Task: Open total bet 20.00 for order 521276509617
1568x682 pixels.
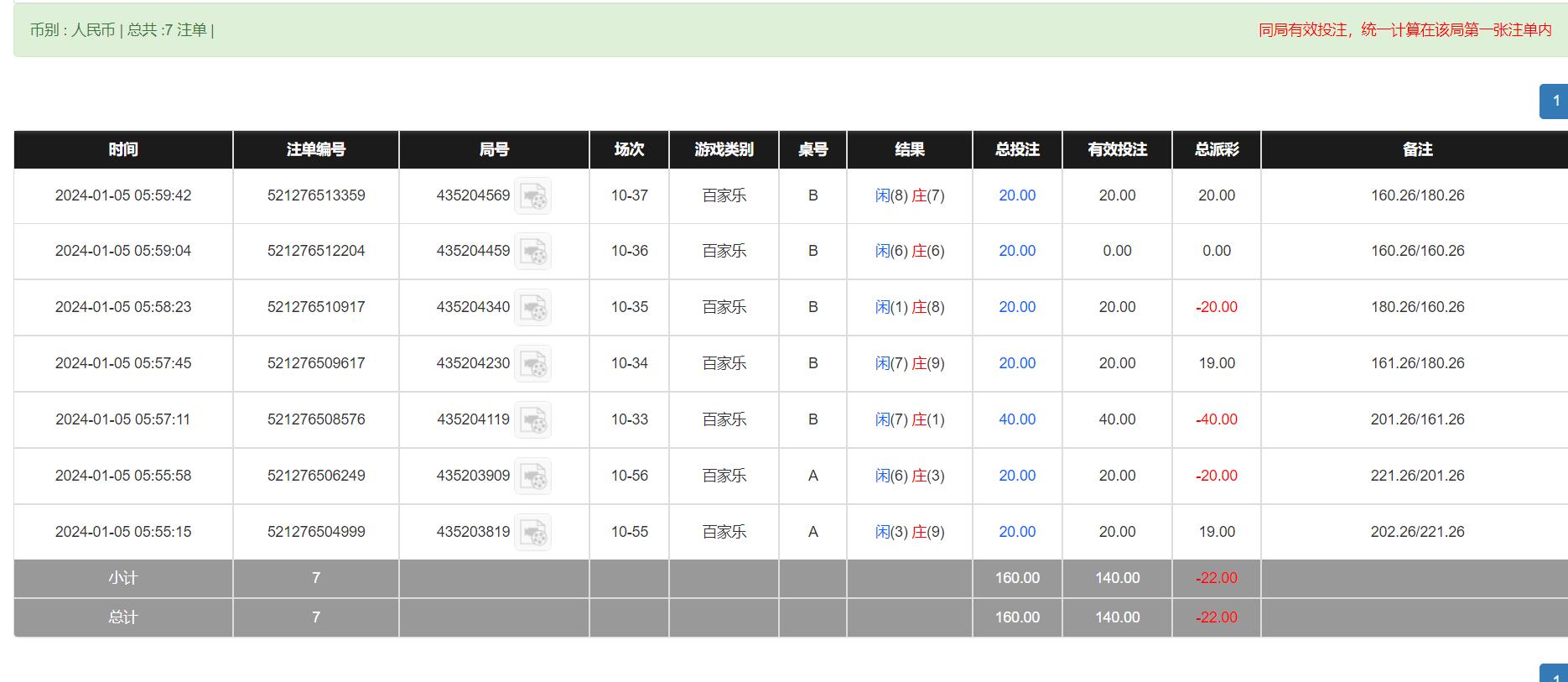Action: (x=1017, y=363)
